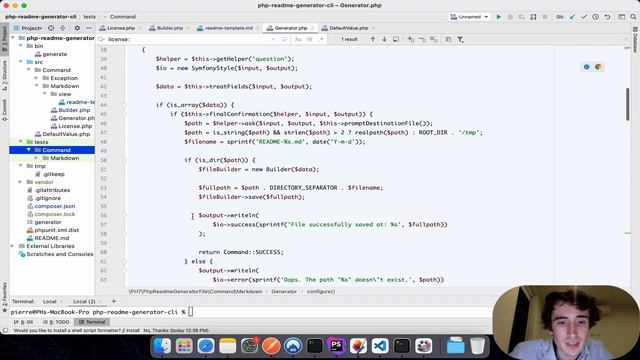Click the Git commit checkmark icon
Screen dimensions: 640x360
tap(584, 17)
